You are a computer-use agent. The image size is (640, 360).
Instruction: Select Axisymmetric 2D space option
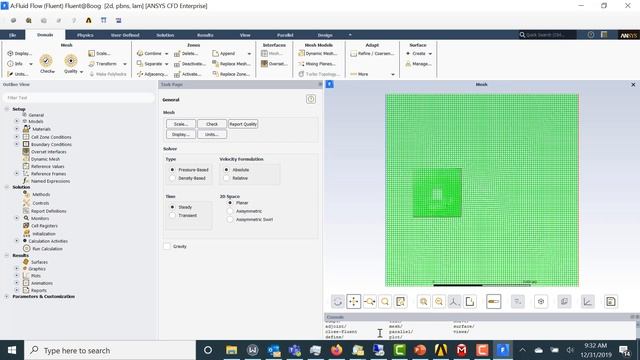pos(245,211)
